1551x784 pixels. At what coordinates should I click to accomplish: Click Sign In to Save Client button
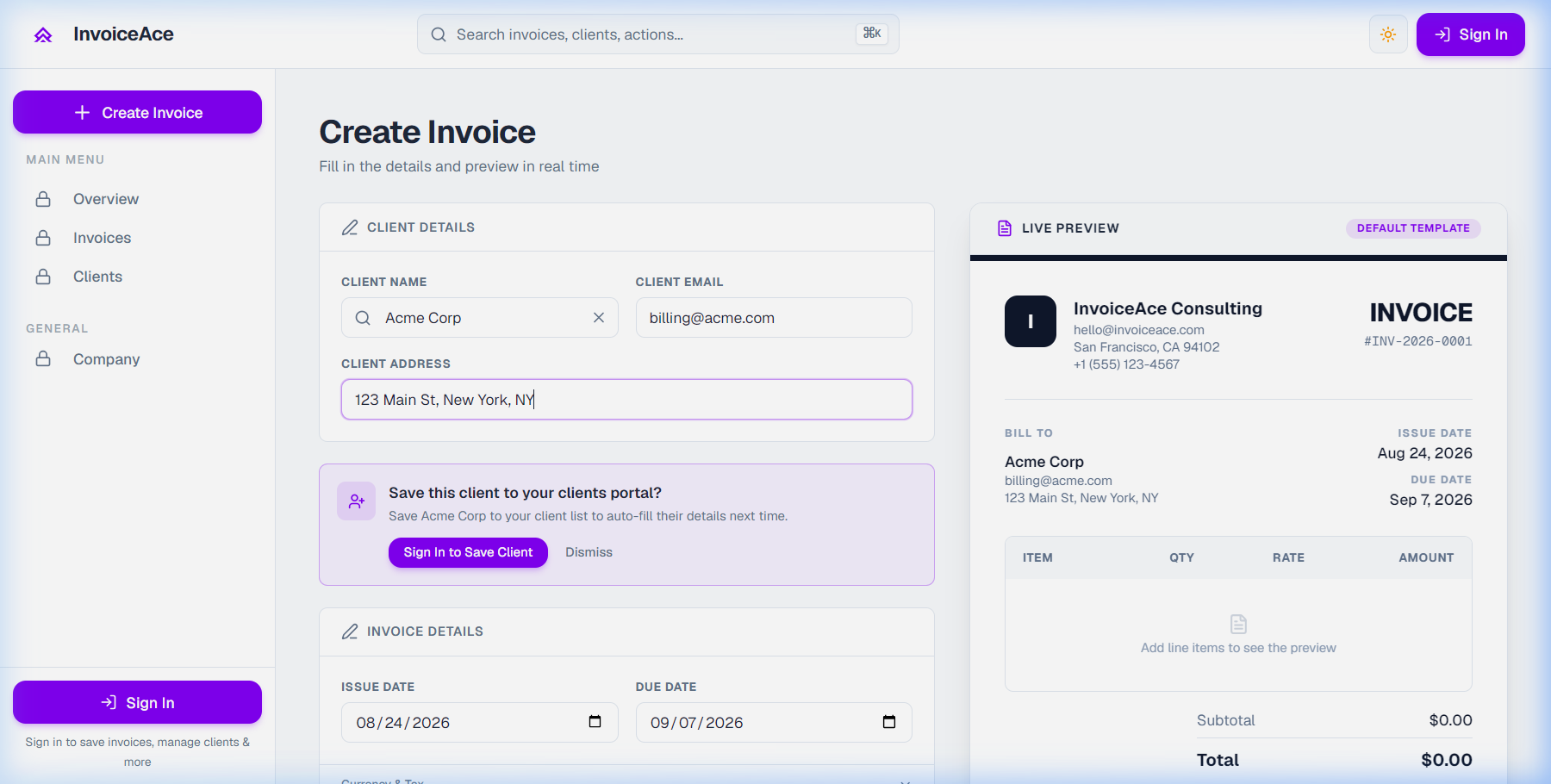click(468, 552)
